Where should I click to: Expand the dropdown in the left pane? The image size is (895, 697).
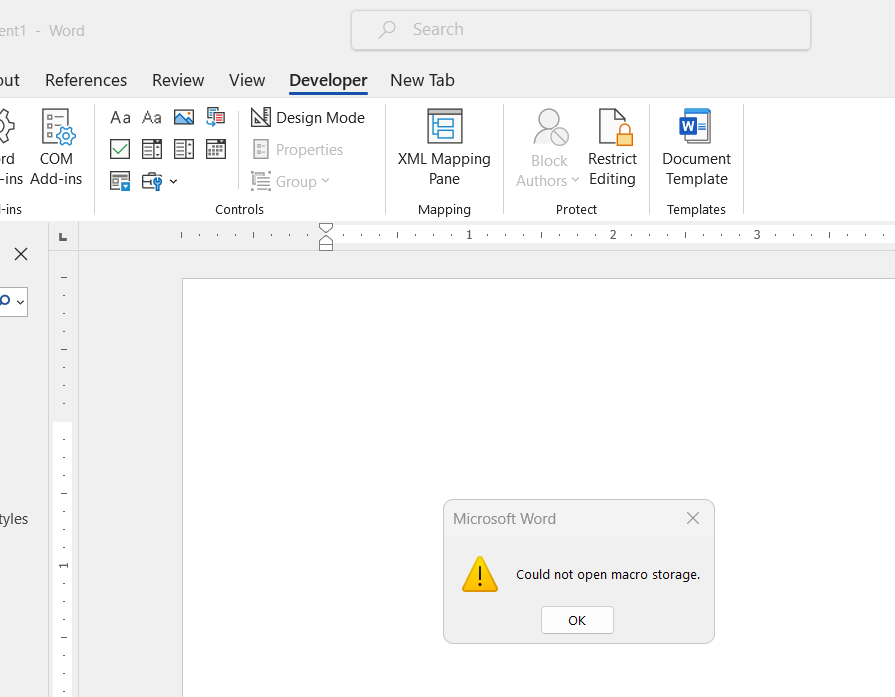point(20,302)
